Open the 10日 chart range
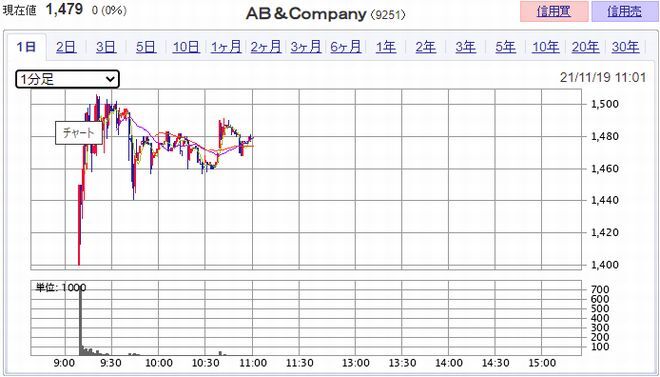The image size is (660, 377). (186, 47)
